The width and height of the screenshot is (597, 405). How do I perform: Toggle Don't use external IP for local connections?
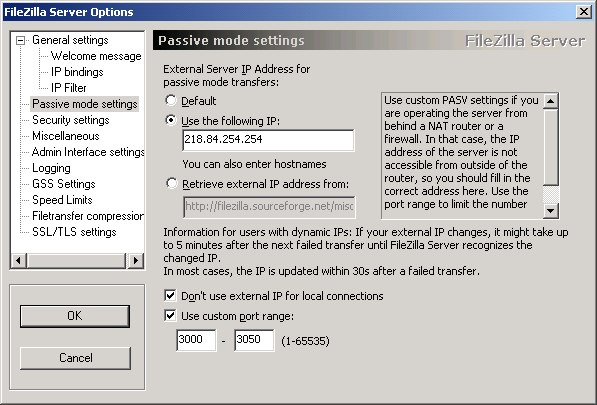click(170, 295)
